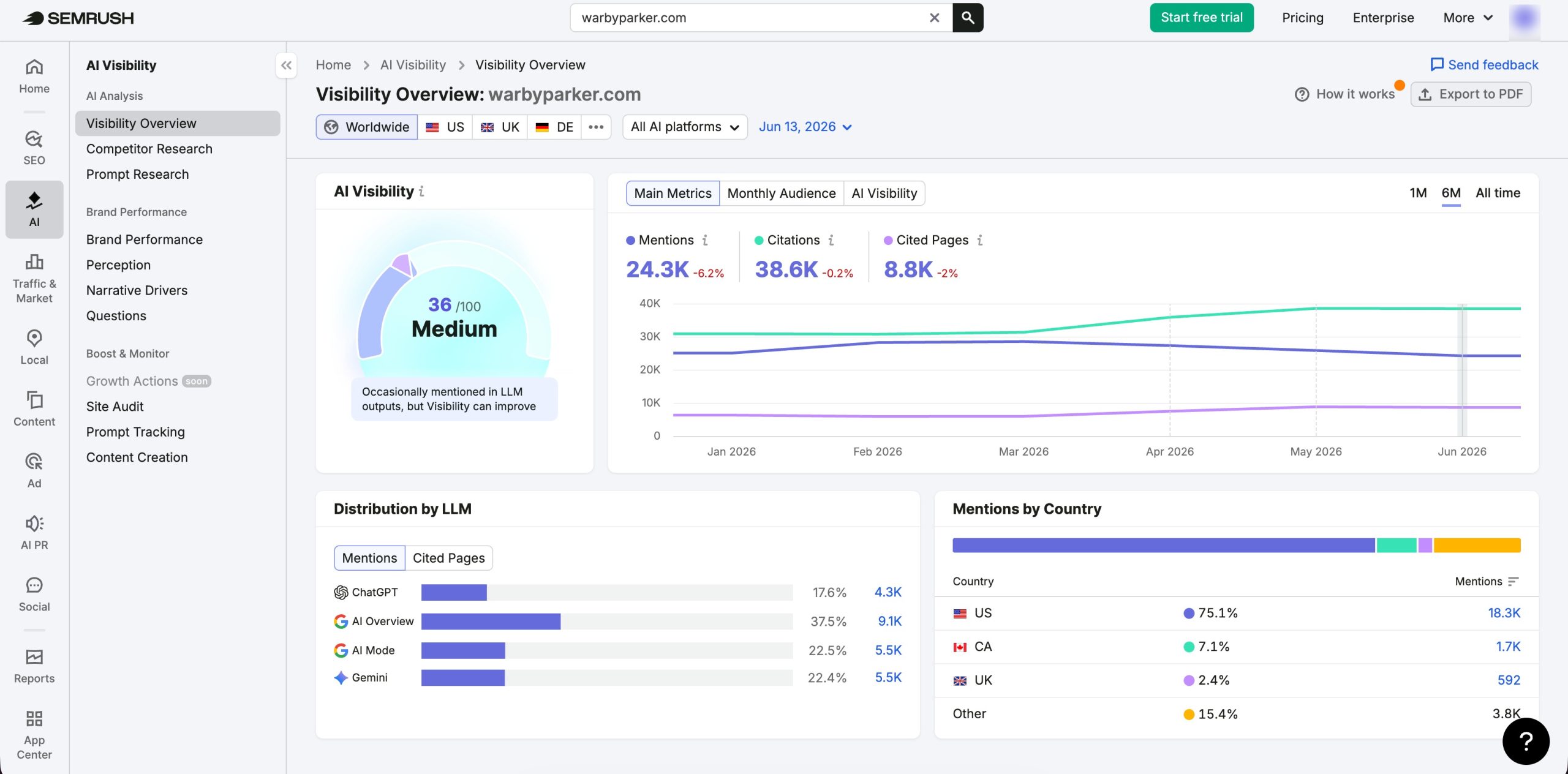Click the user avatar in the header
The width and height of the screenshot is (1568, 774).
1525,18
